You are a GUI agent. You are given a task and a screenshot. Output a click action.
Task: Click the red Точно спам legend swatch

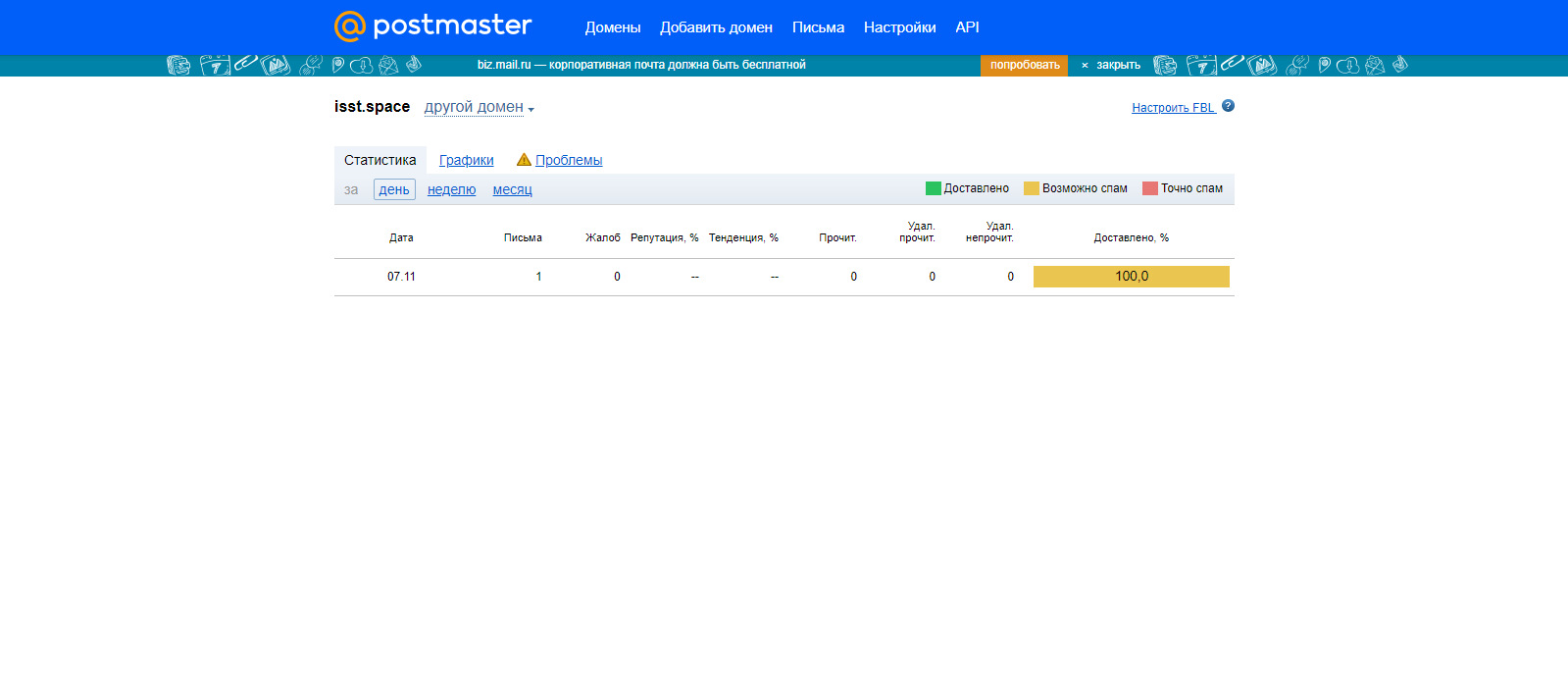1149,188
